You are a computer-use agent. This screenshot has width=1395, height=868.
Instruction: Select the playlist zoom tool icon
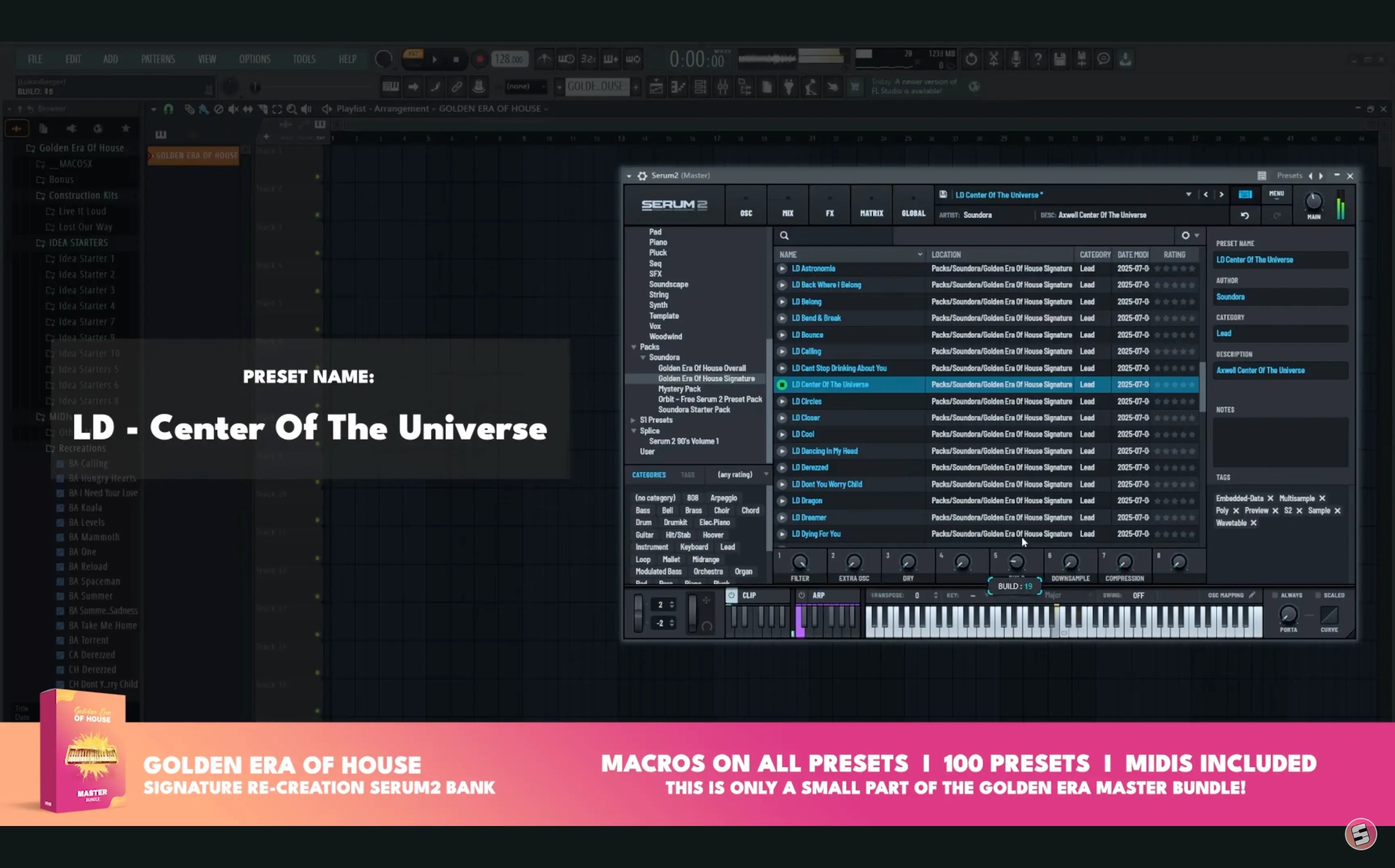pyautogui.click(x=292, y=109)
